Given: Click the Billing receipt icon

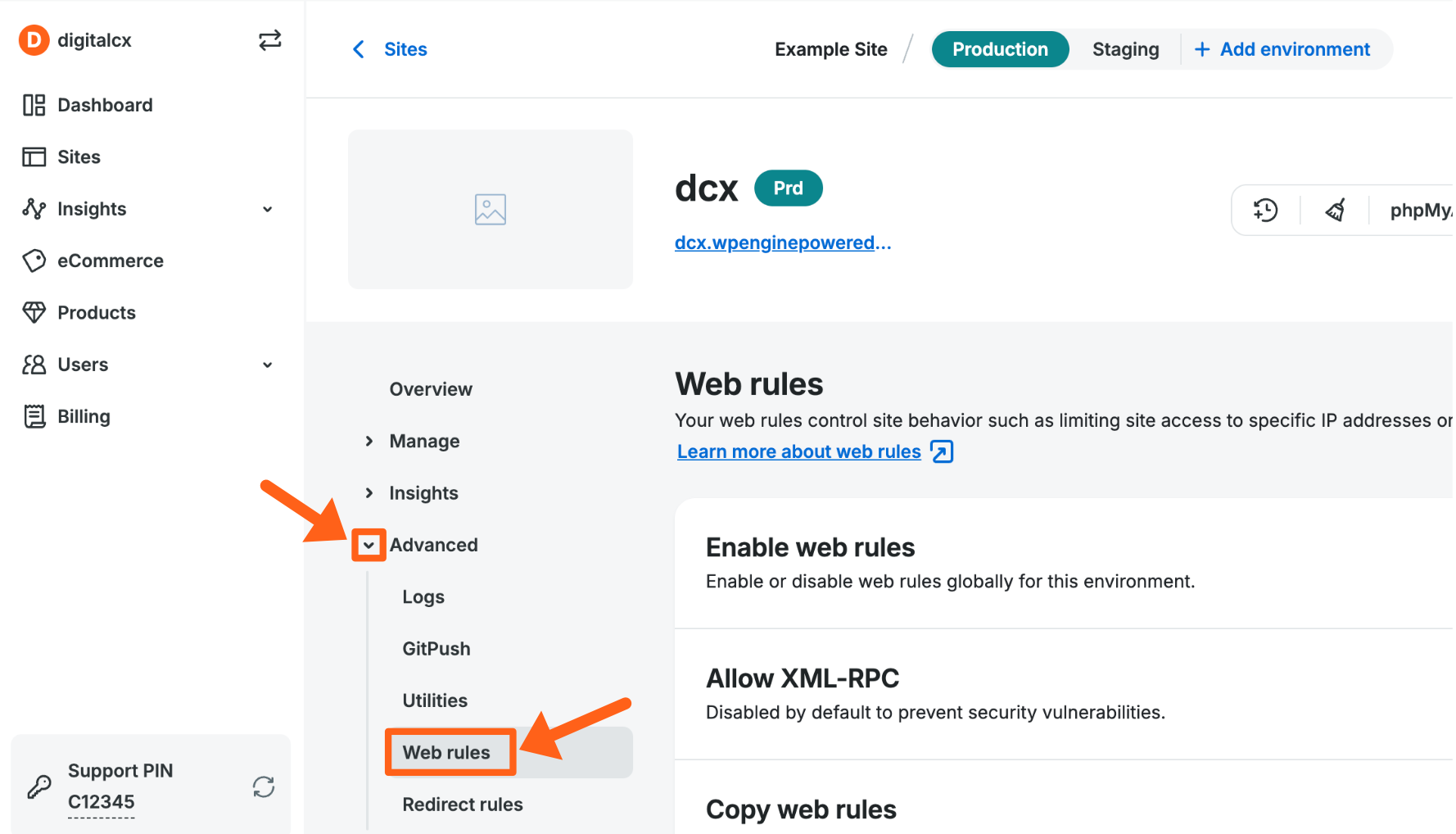Looking at the screenshot, I should click(34, 416).
